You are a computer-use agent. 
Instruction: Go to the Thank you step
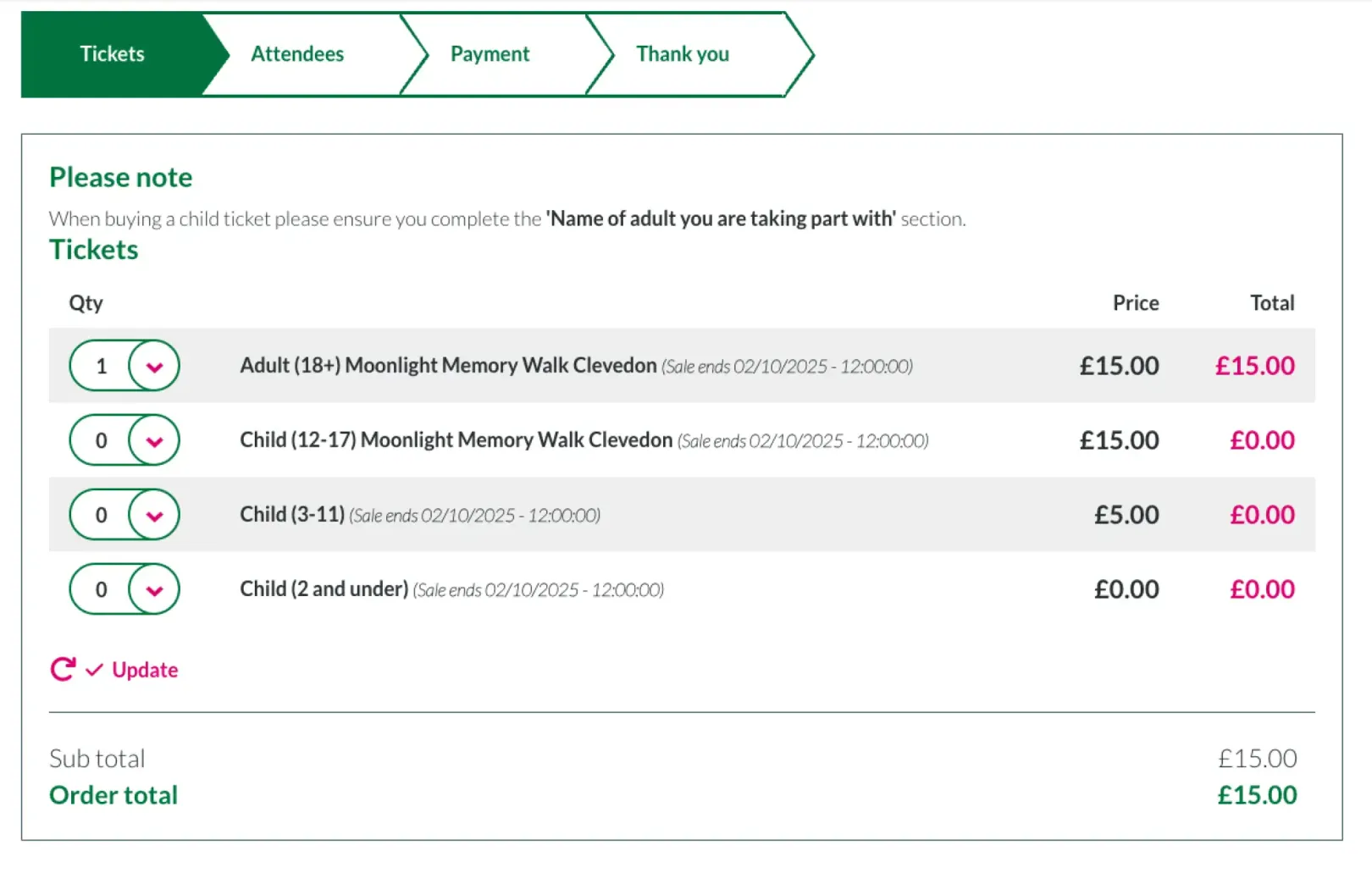pos(683,53)
